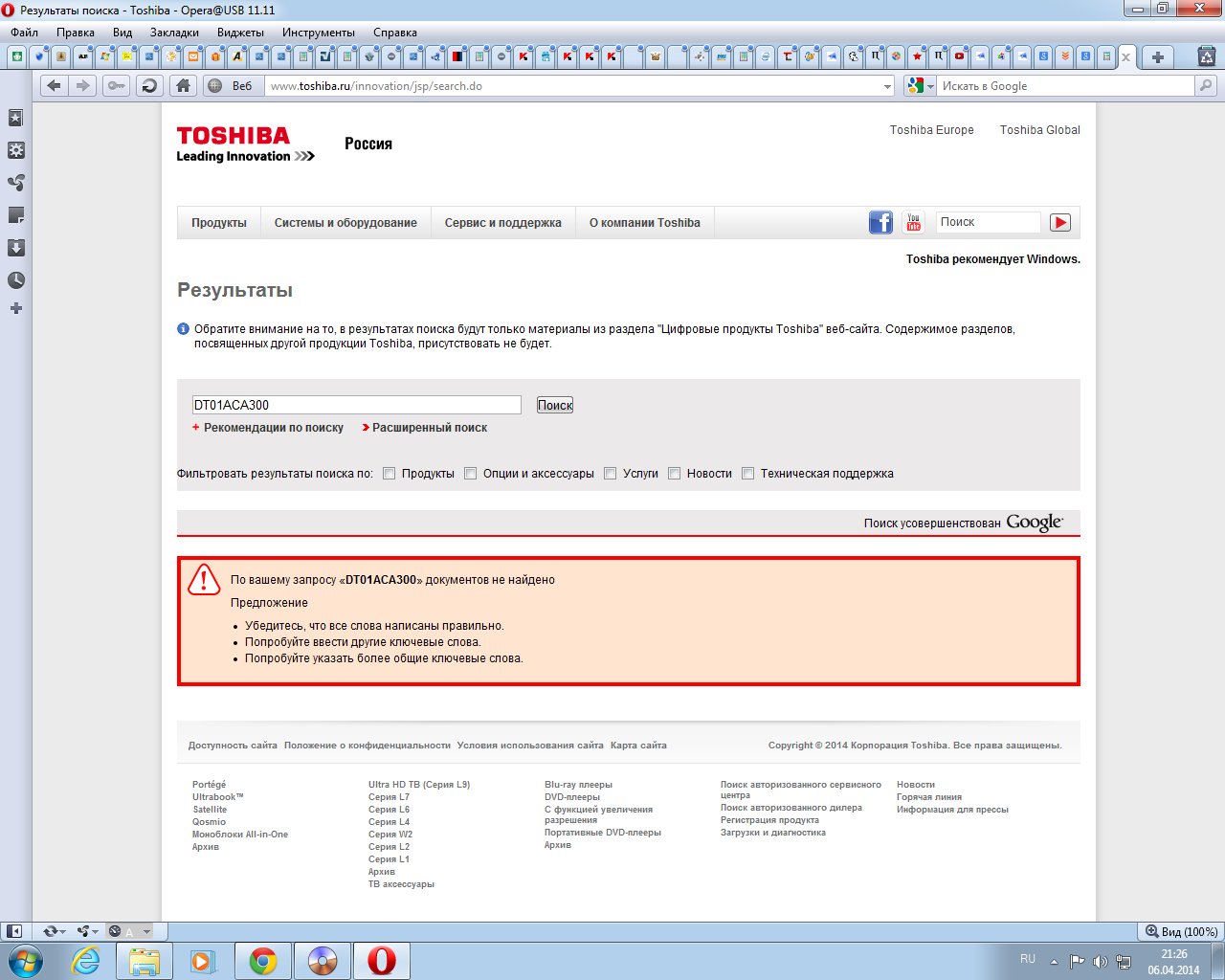Viewport: 1225px width, 980px height.
Task: Click the Поиск button next to DT01ACA300
Action: coord(555,405)
